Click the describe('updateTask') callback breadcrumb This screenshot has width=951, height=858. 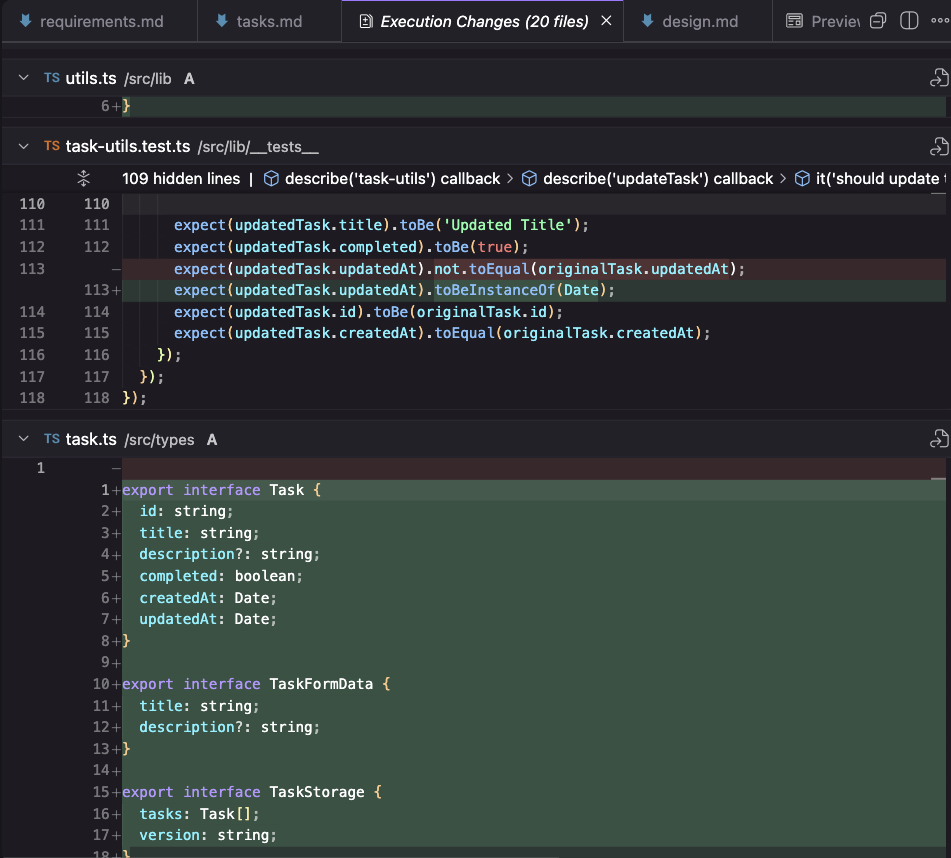coord(658,179)
